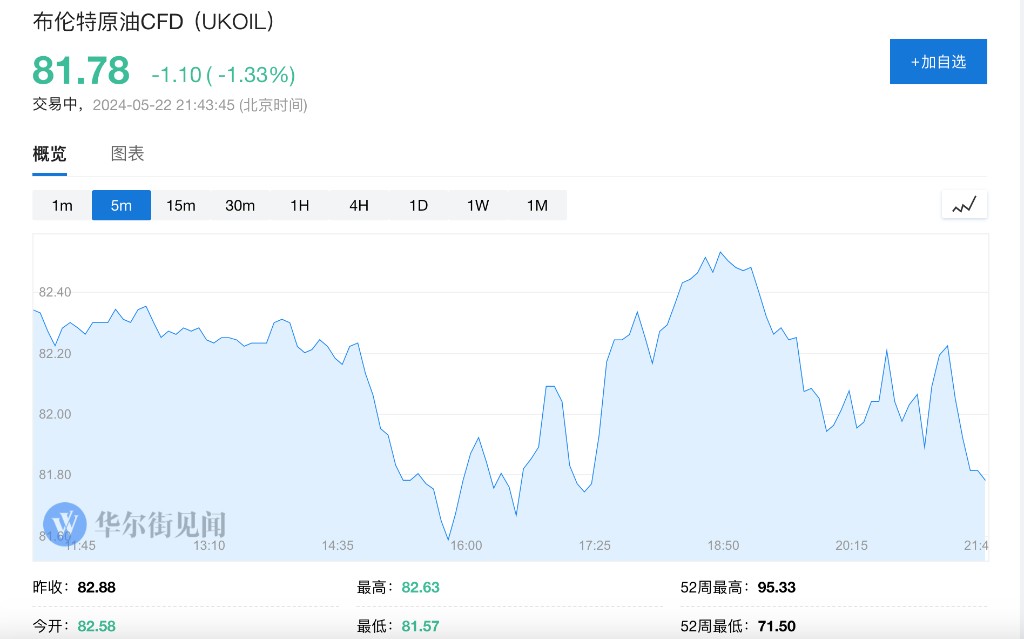Click the current price 81.78

coord(81,71)
